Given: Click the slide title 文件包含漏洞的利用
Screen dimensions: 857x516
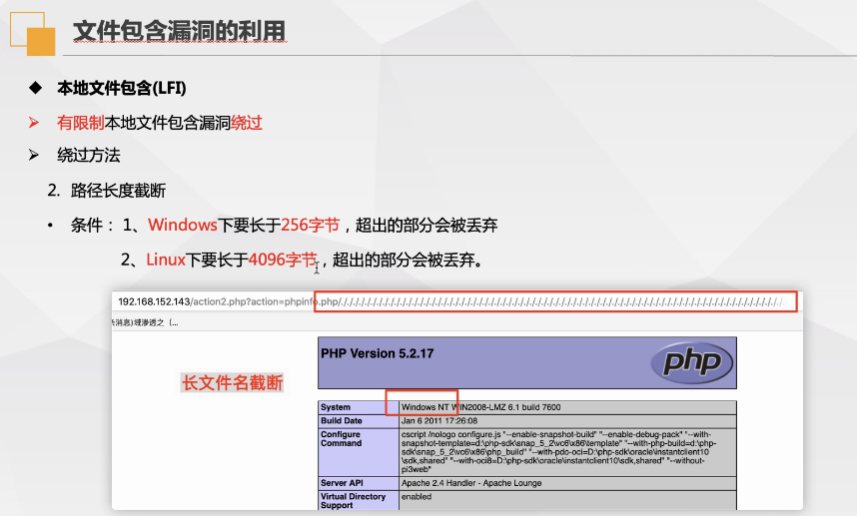Looking at the screenshot, I should pyautogui.click(x=179, y=31).
